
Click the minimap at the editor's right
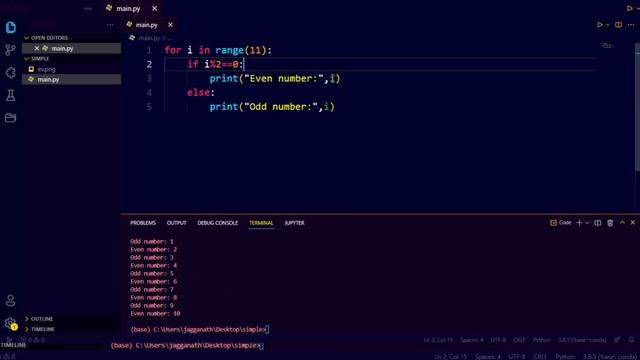pyautogui.click(x=607, y=46)
